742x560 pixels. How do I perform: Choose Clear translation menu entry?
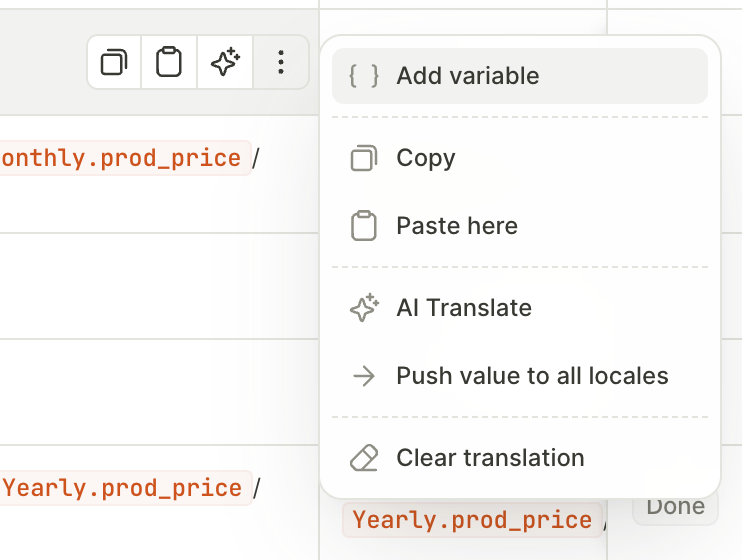[x=520, y=458]
